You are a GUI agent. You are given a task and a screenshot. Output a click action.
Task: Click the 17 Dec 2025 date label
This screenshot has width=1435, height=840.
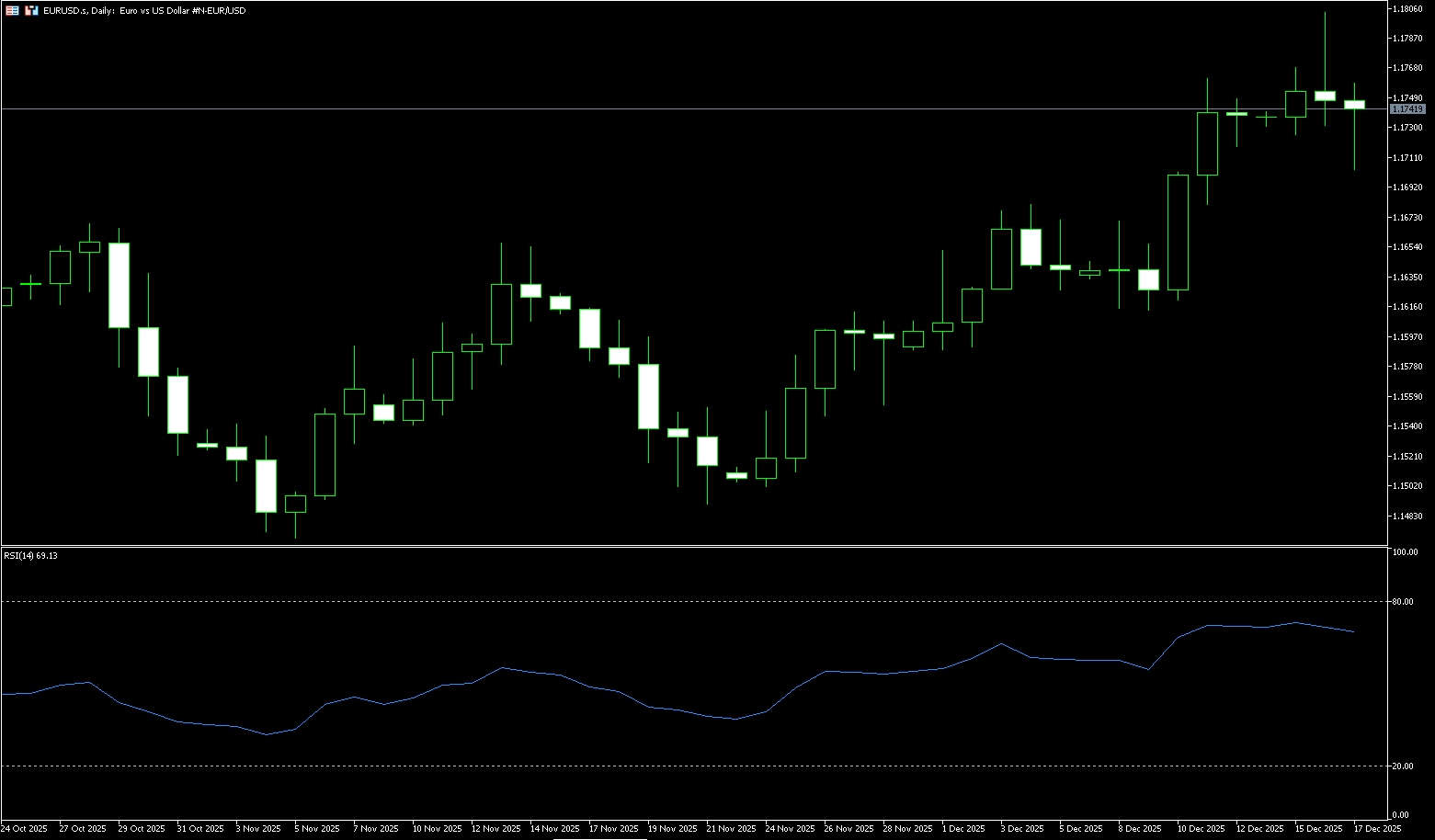tap(1377, 829)
